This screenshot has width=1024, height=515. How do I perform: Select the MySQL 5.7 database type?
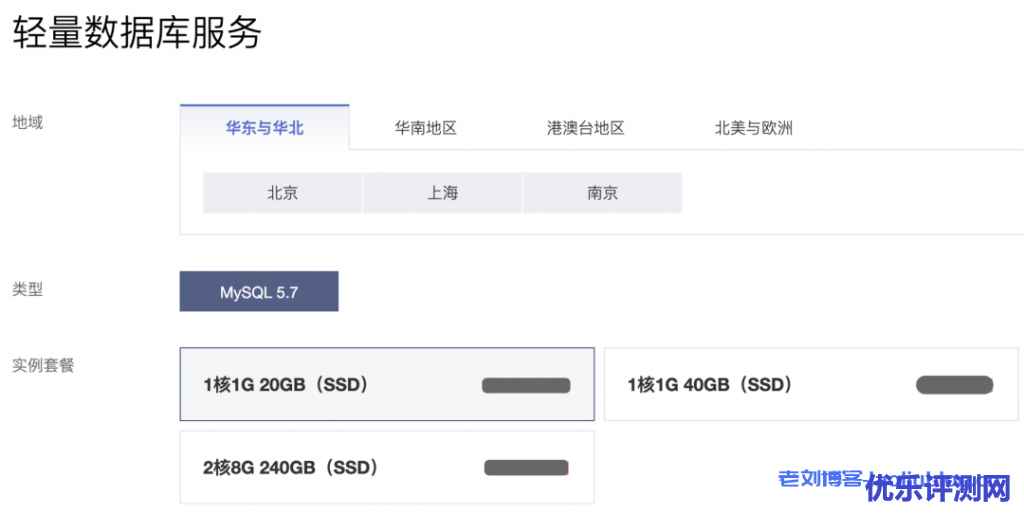tap(259, 292)
